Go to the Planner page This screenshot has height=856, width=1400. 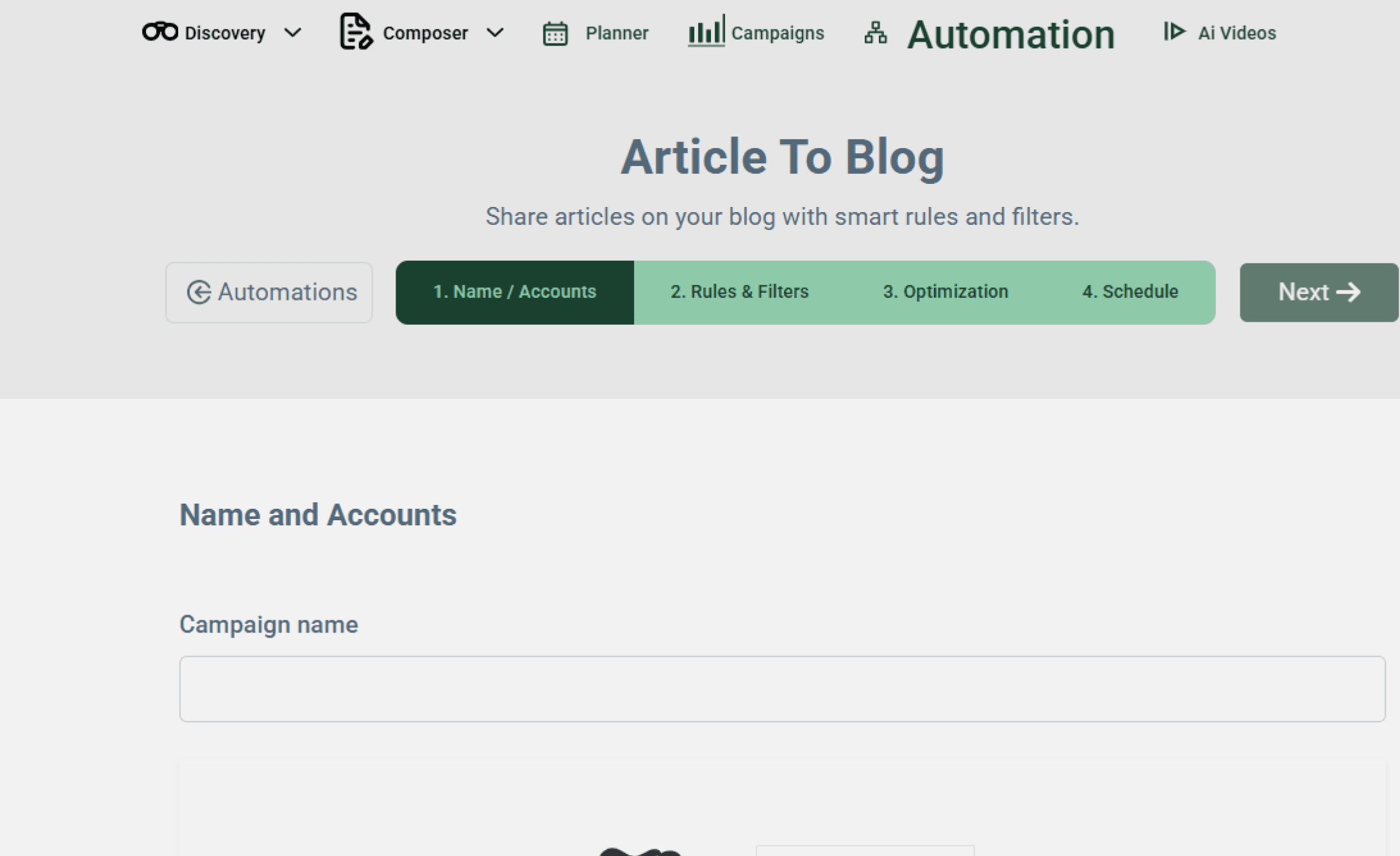point(617,33)
